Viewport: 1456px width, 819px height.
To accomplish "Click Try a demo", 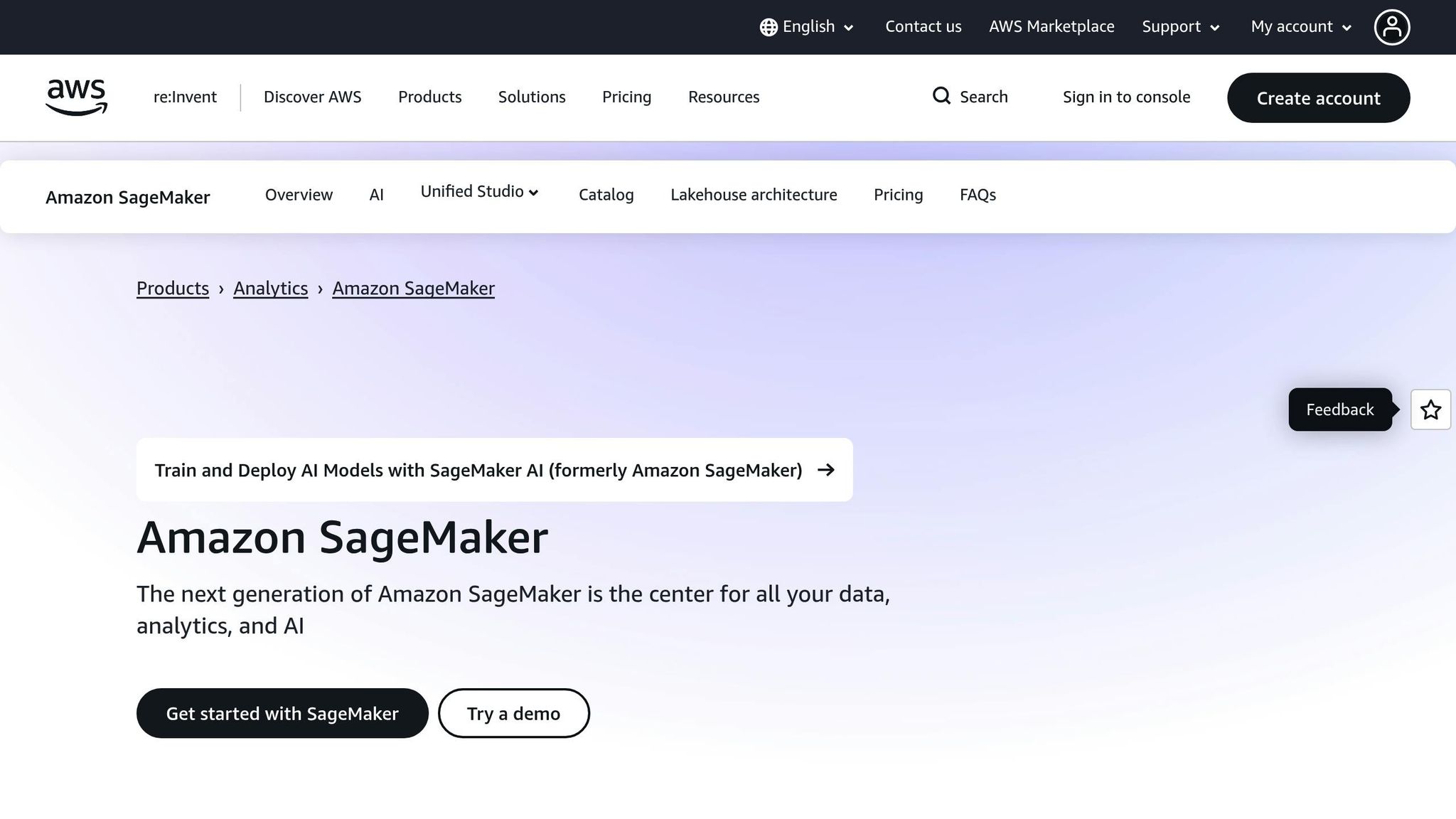I will [x=513, y=713].
